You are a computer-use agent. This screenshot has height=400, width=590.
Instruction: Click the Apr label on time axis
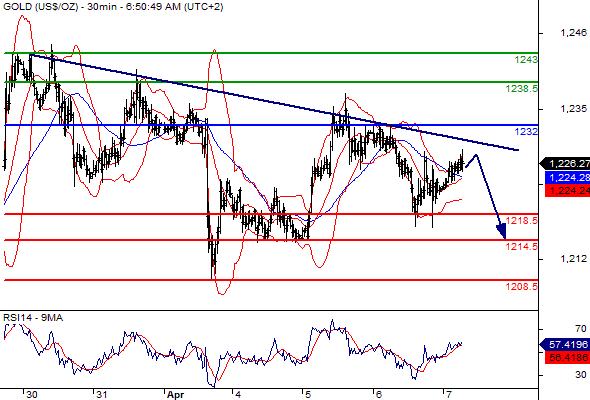(x=175, y=395)
